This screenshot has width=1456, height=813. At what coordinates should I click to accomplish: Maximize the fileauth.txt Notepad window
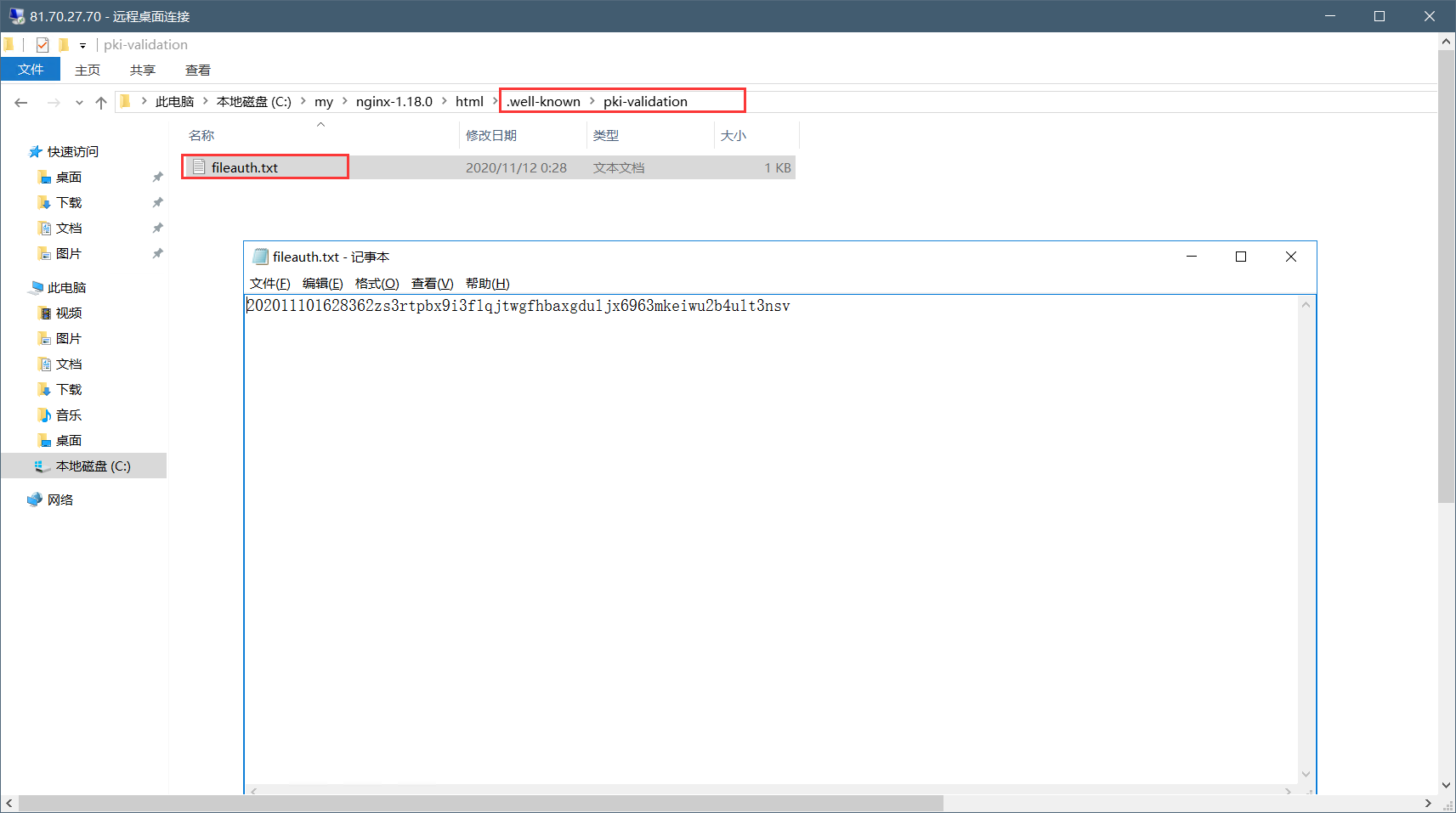pyautogui.click(x=1241, y=257)
